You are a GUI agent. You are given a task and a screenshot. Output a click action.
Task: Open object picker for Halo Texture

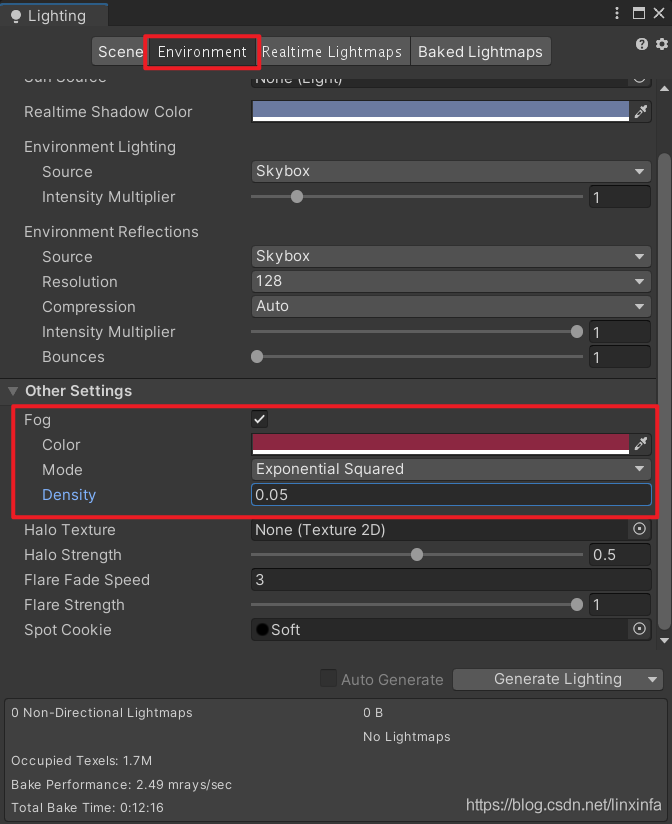(x=639, y=529)
